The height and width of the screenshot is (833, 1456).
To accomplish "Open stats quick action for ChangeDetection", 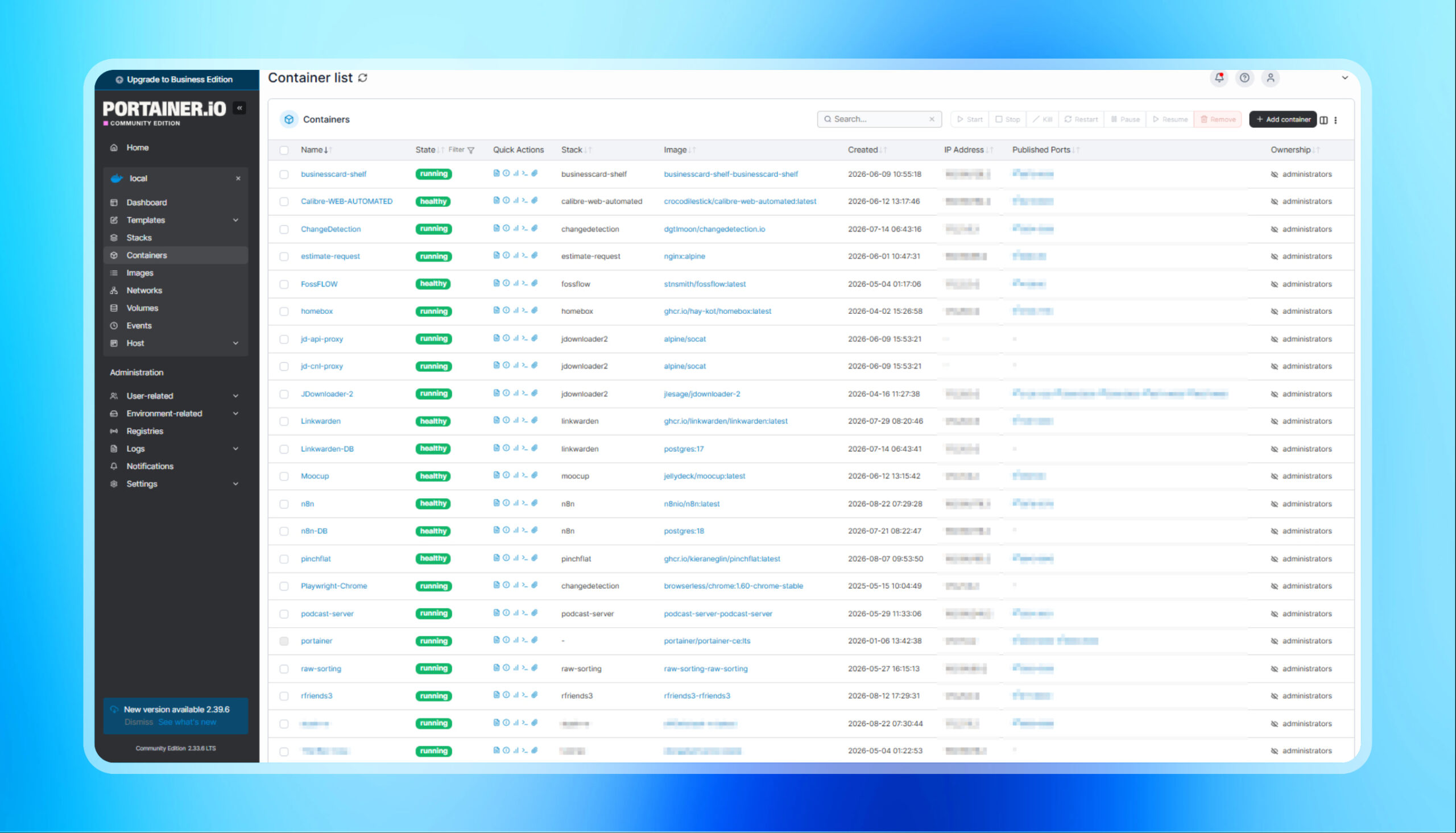I will click(516, 228).
